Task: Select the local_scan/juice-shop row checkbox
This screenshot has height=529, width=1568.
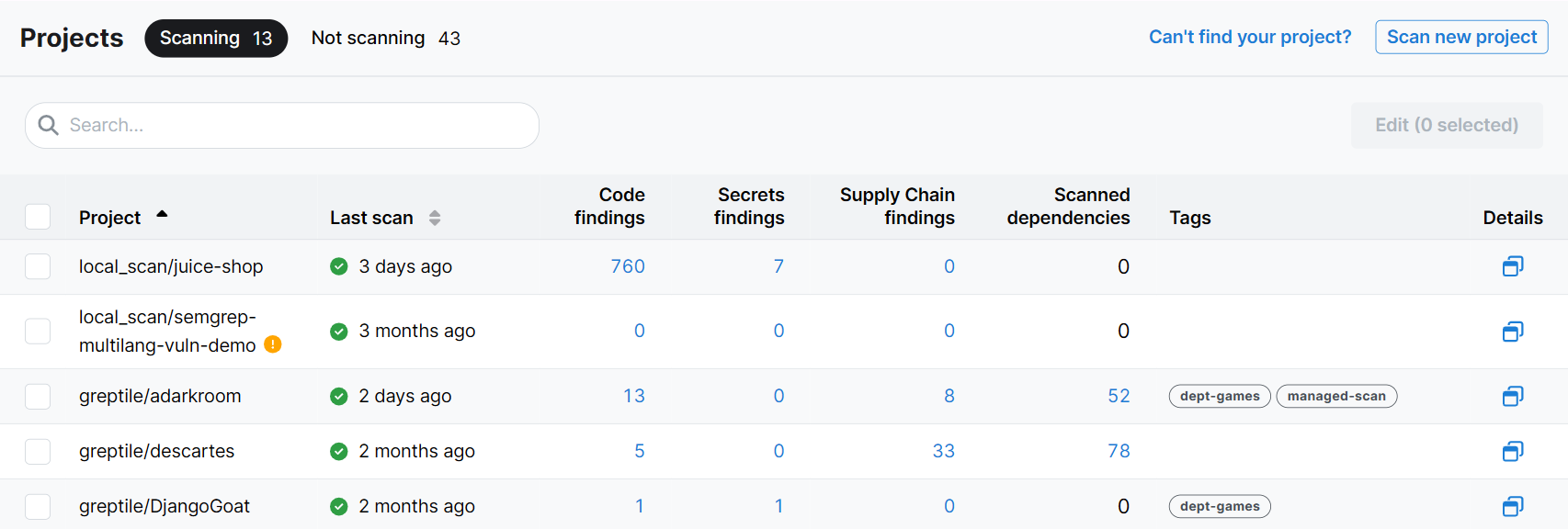Action: [x=38, y=266]
